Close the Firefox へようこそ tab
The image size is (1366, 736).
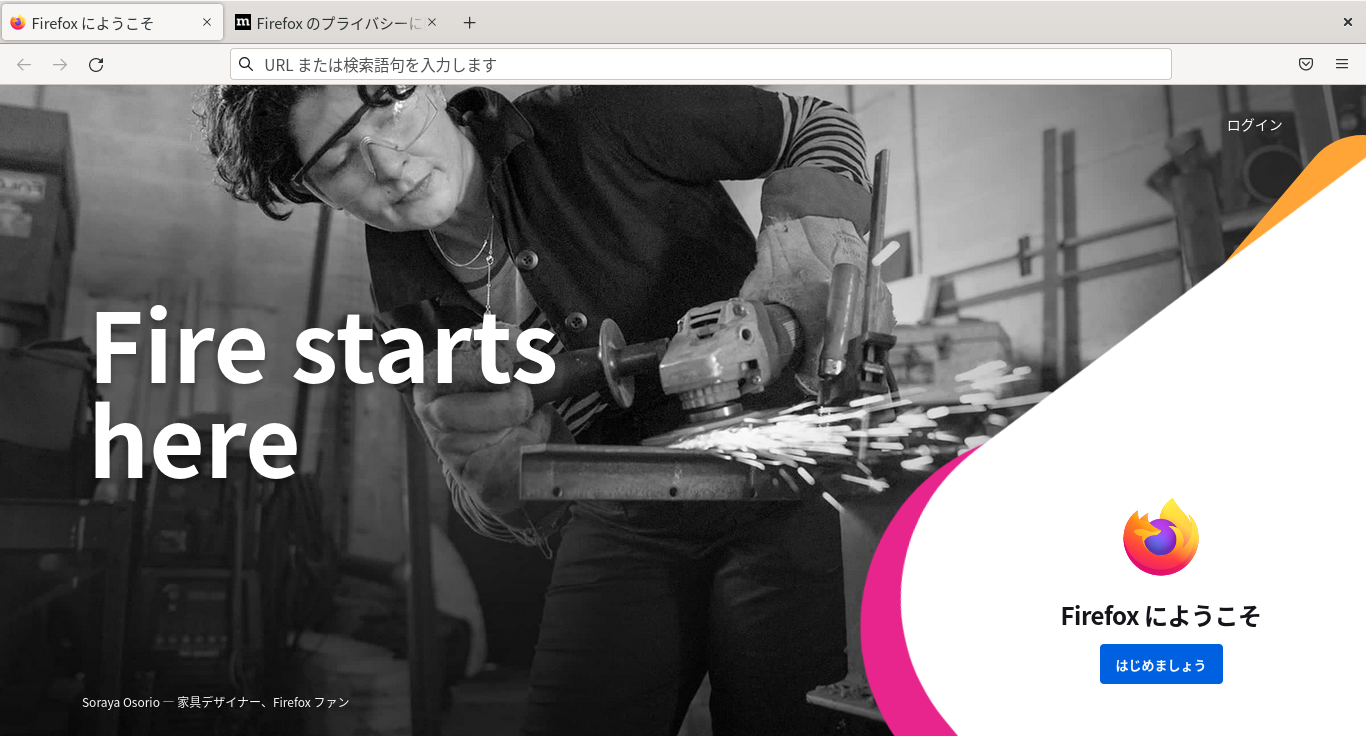pyautogui.click(x=207, y=22)
